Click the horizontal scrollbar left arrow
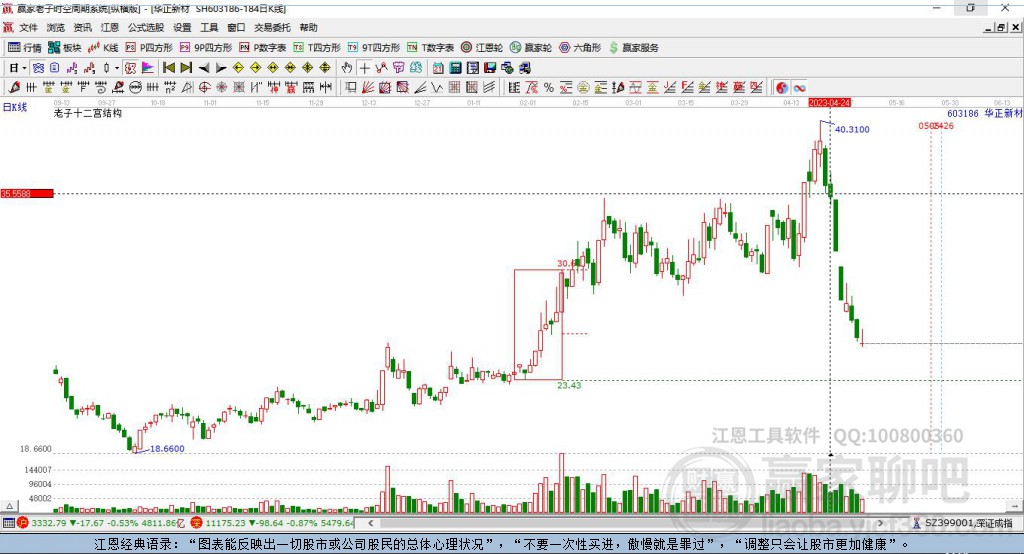 (x=370, y=523)
